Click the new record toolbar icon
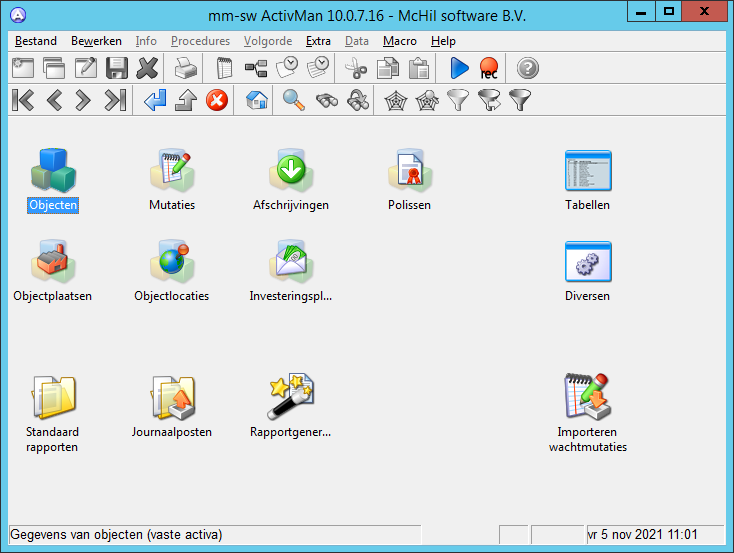This screenshot has width=734, height=553. (22, 68)
